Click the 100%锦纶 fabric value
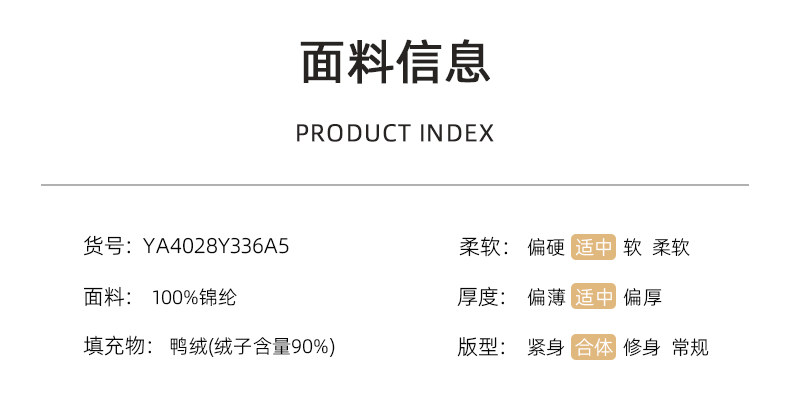This screenshot has width=790, height=415. point(194,297)
